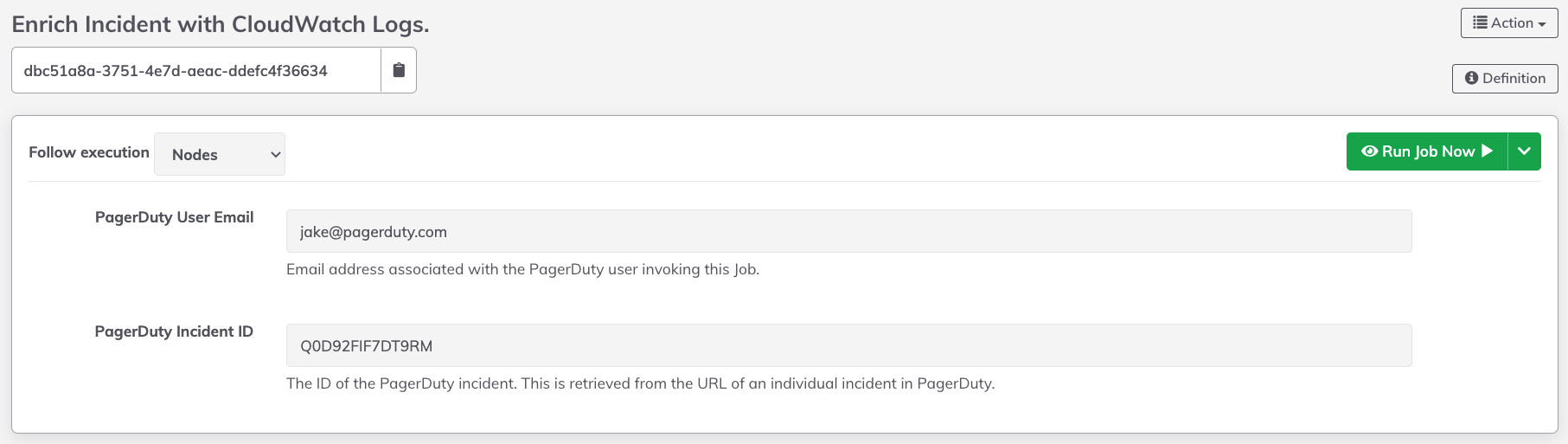Open the green chevron next to Run Job Now

(x=1525, y=151)
